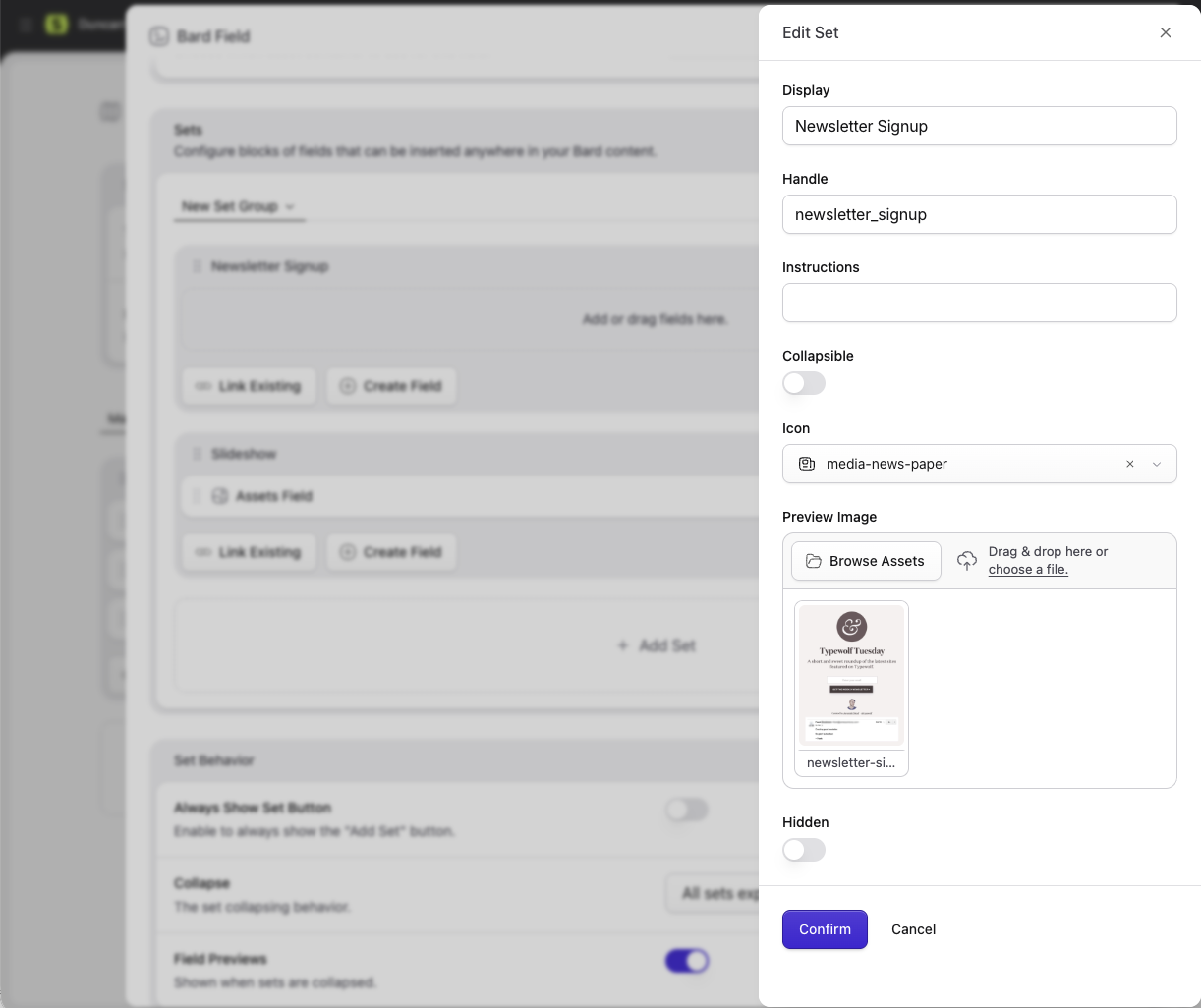Click the 'choose a file' link
The image size is (1201, 1008).
tap(1028, 570)
